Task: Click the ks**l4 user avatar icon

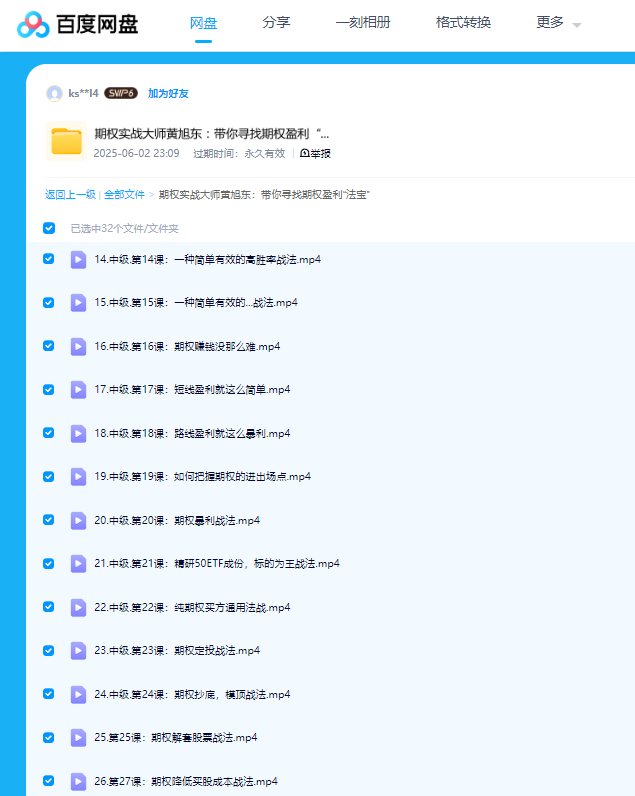Action: 54,93
